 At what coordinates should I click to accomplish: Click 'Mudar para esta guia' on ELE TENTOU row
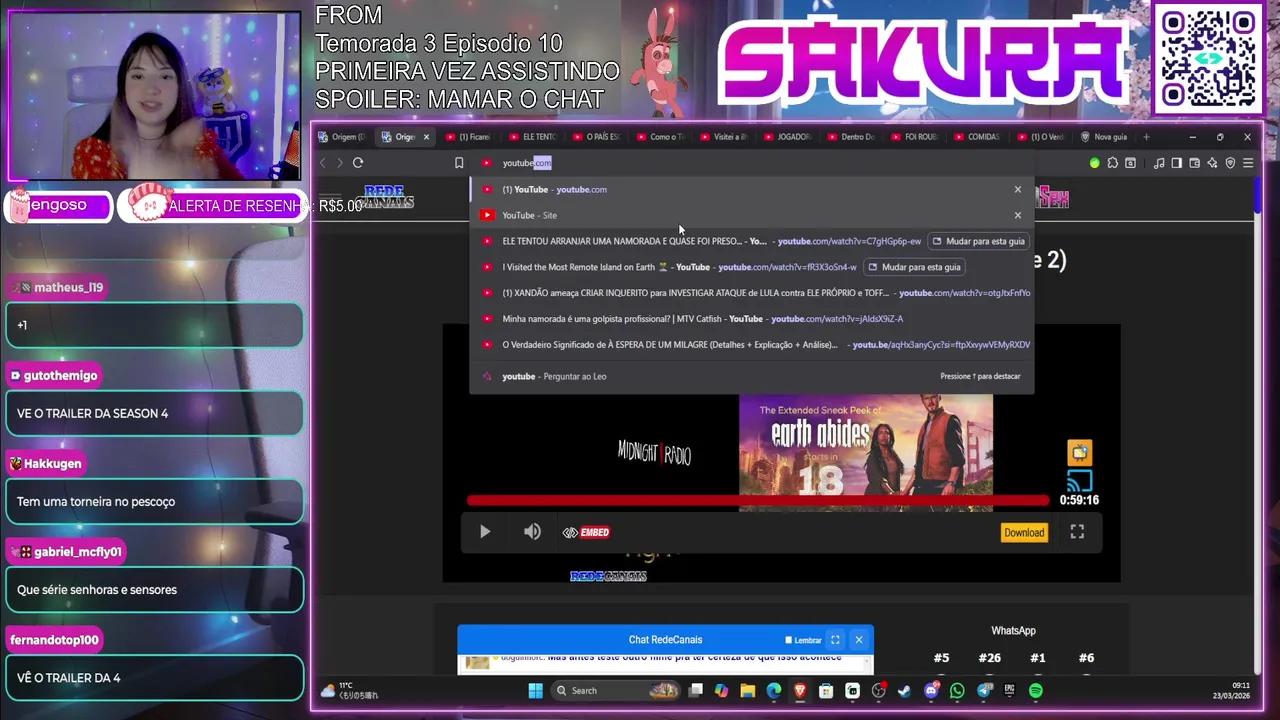click(978, 241)
